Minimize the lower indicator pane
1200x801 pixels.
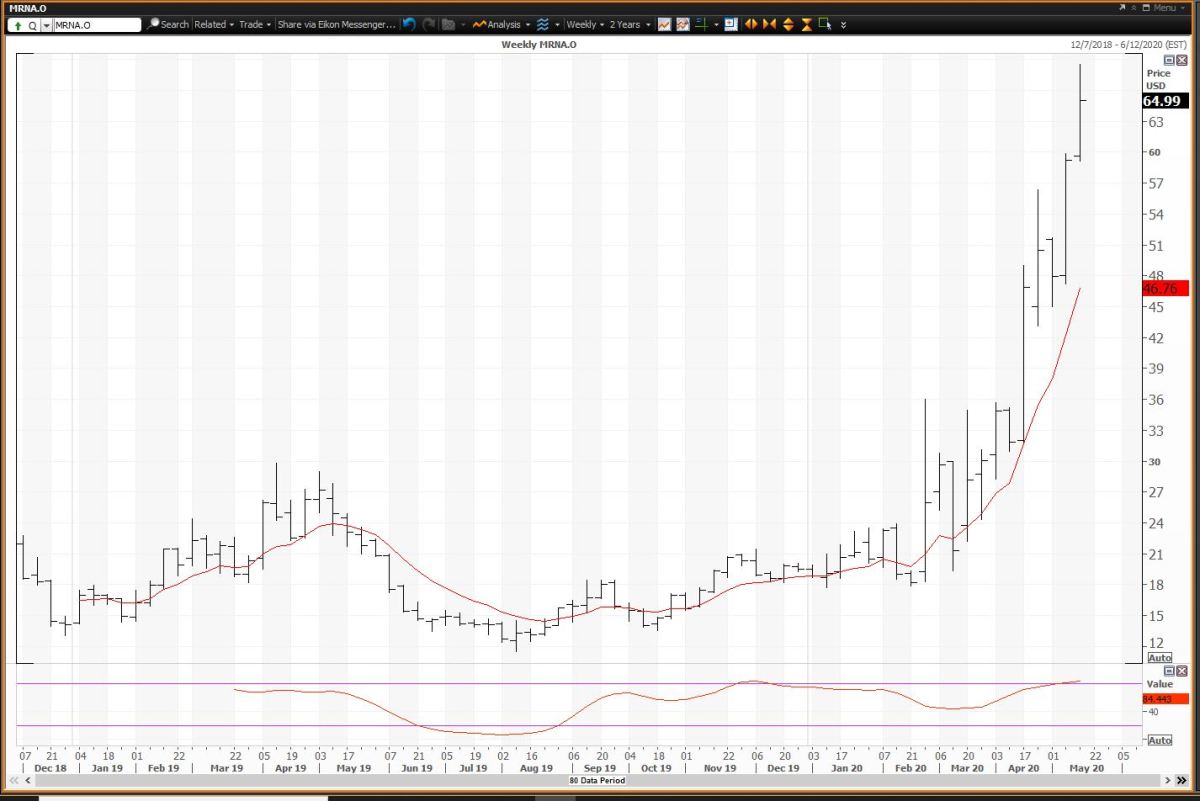point(1169,671)
